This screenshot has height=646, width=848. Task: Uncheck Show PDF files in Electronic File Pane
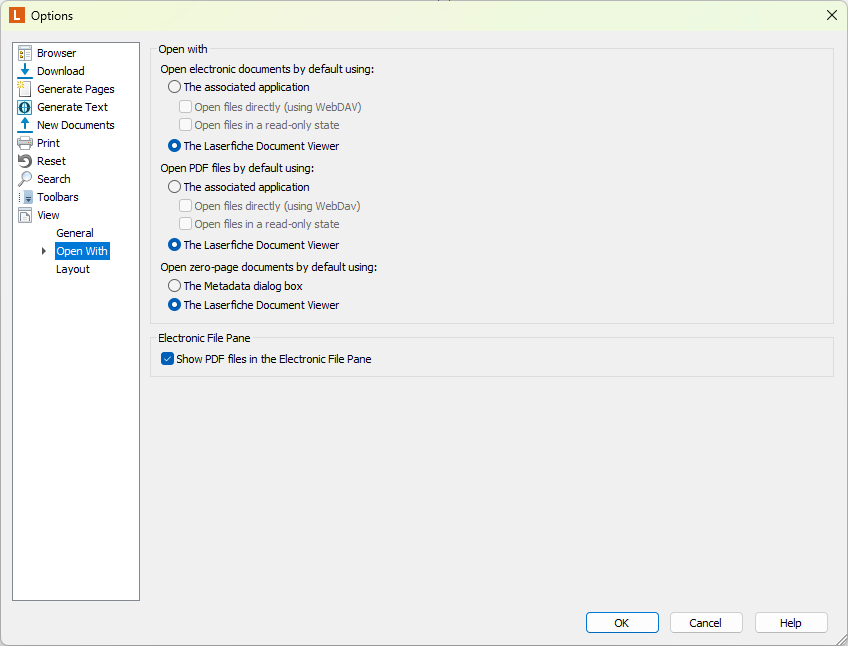(168, 359)
